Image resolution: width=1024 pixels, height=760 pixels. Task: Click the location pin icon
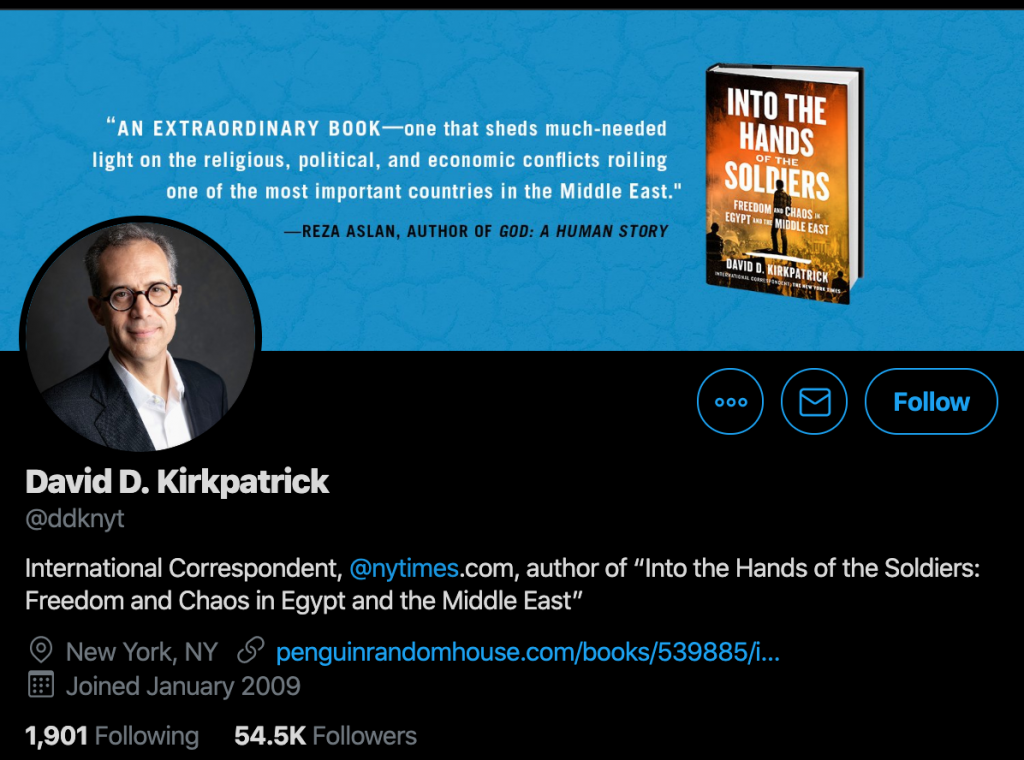click(x=41, y=651)
